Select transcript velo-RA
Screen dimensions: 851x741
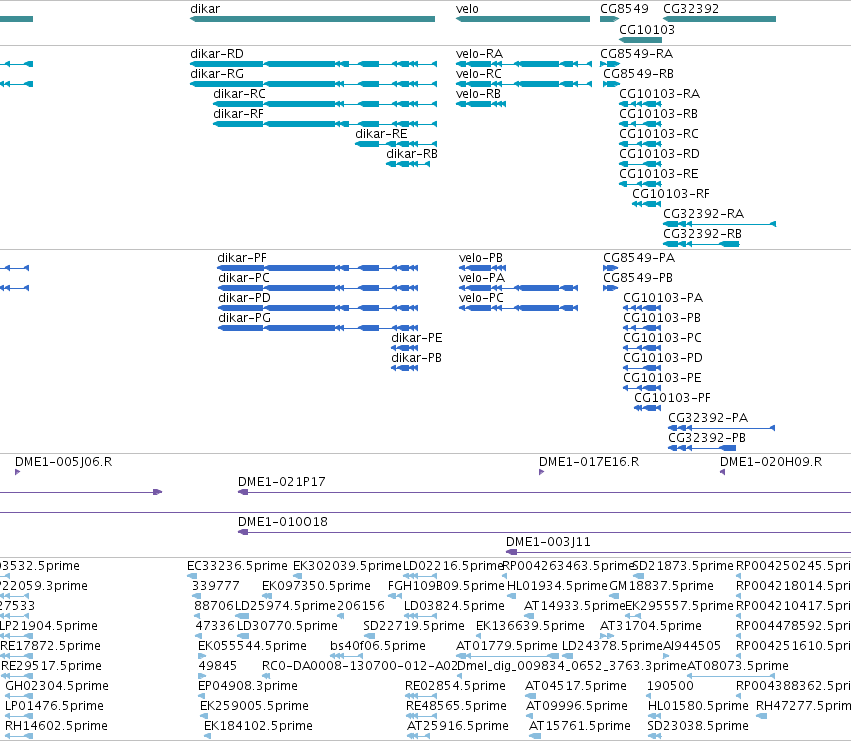pyautogui.click(x=479, y=54)
